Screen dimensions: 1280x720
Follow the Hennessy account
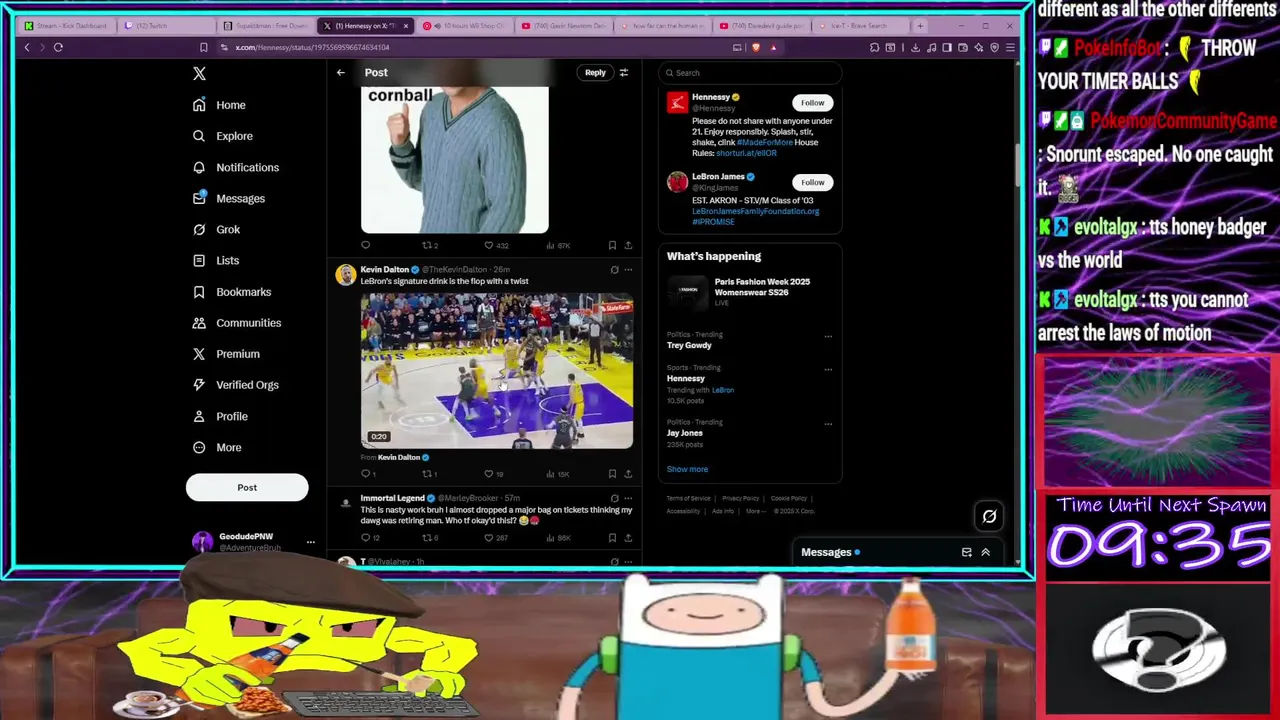812,103
